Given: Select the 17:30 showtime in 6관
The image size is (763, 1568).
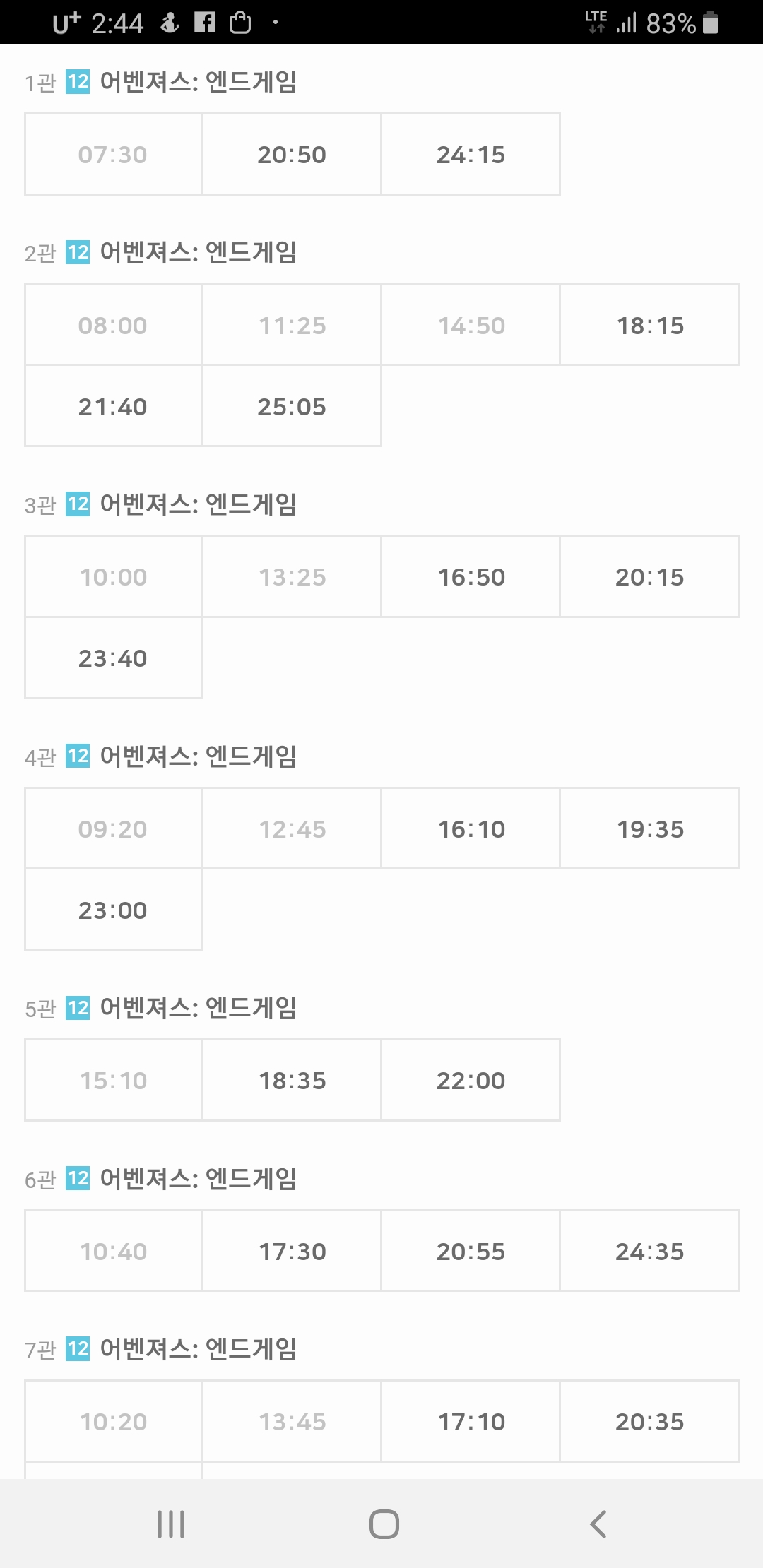Looking at the screenshot, I should (x=292, y=1251).
